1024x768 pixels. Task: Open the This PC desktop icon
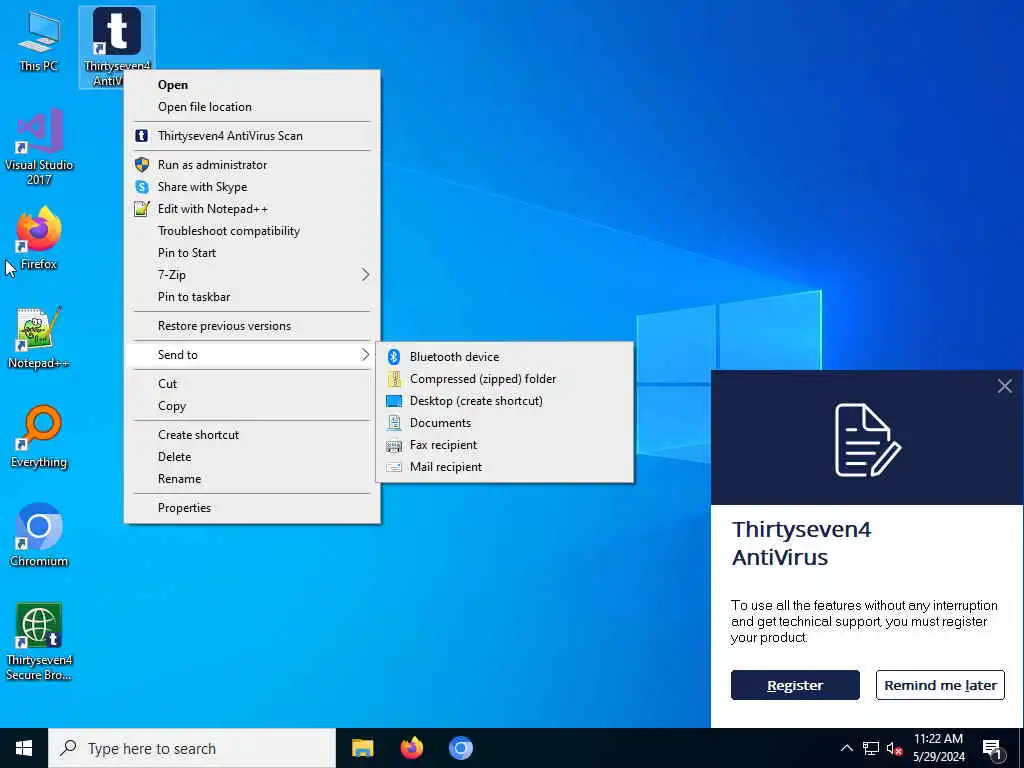point(39,40)
